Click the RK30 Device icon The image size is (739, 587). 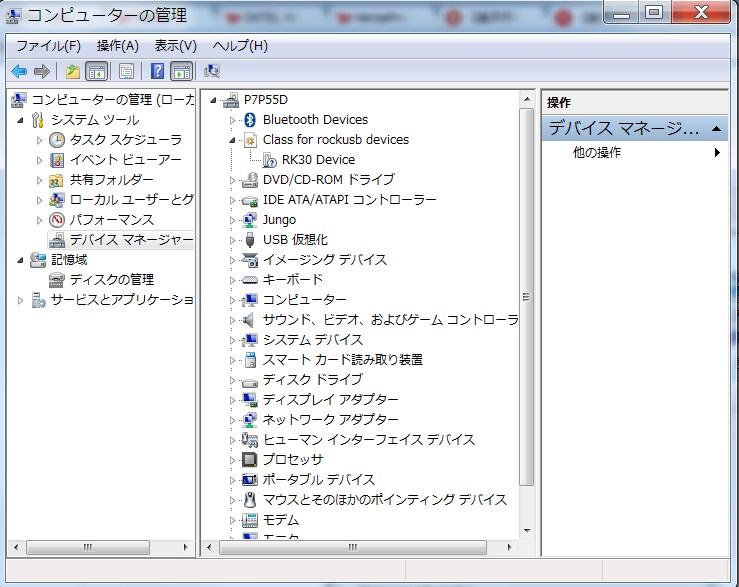coord(269,160)
